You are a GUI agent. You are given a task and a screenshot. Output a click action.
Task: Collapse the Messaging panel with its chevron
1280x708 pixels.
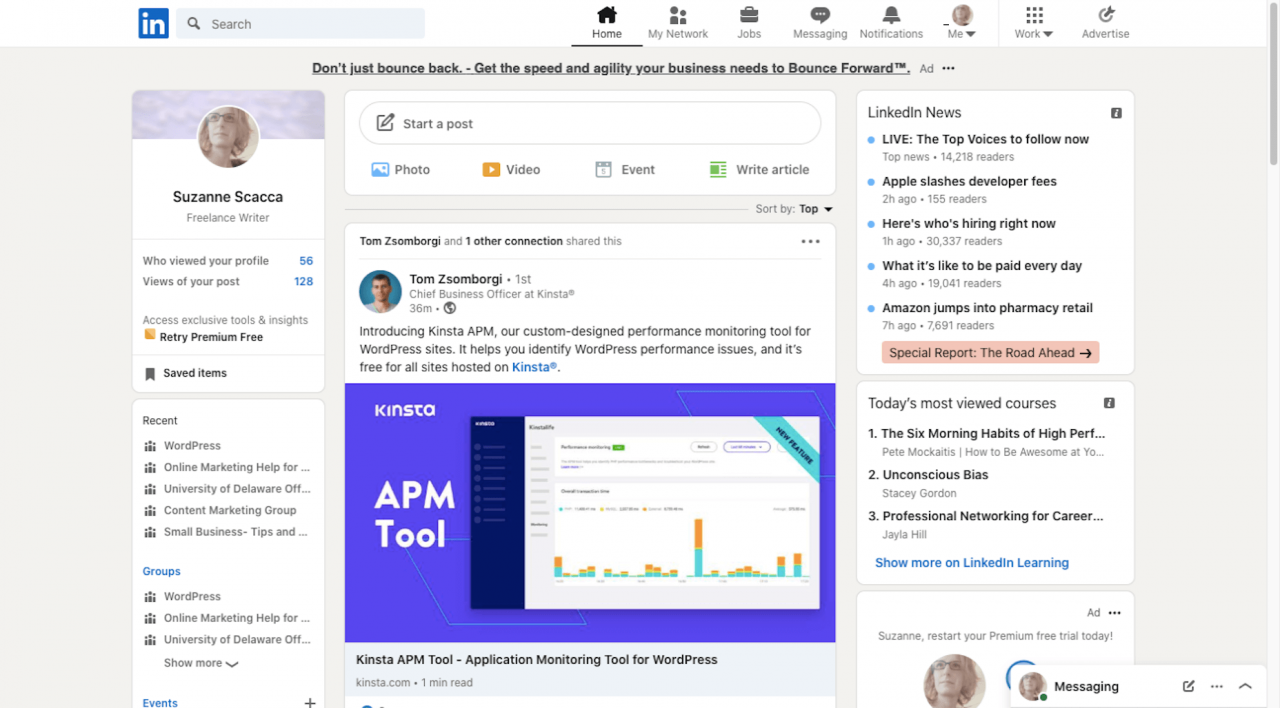[x=1245, y=686]
